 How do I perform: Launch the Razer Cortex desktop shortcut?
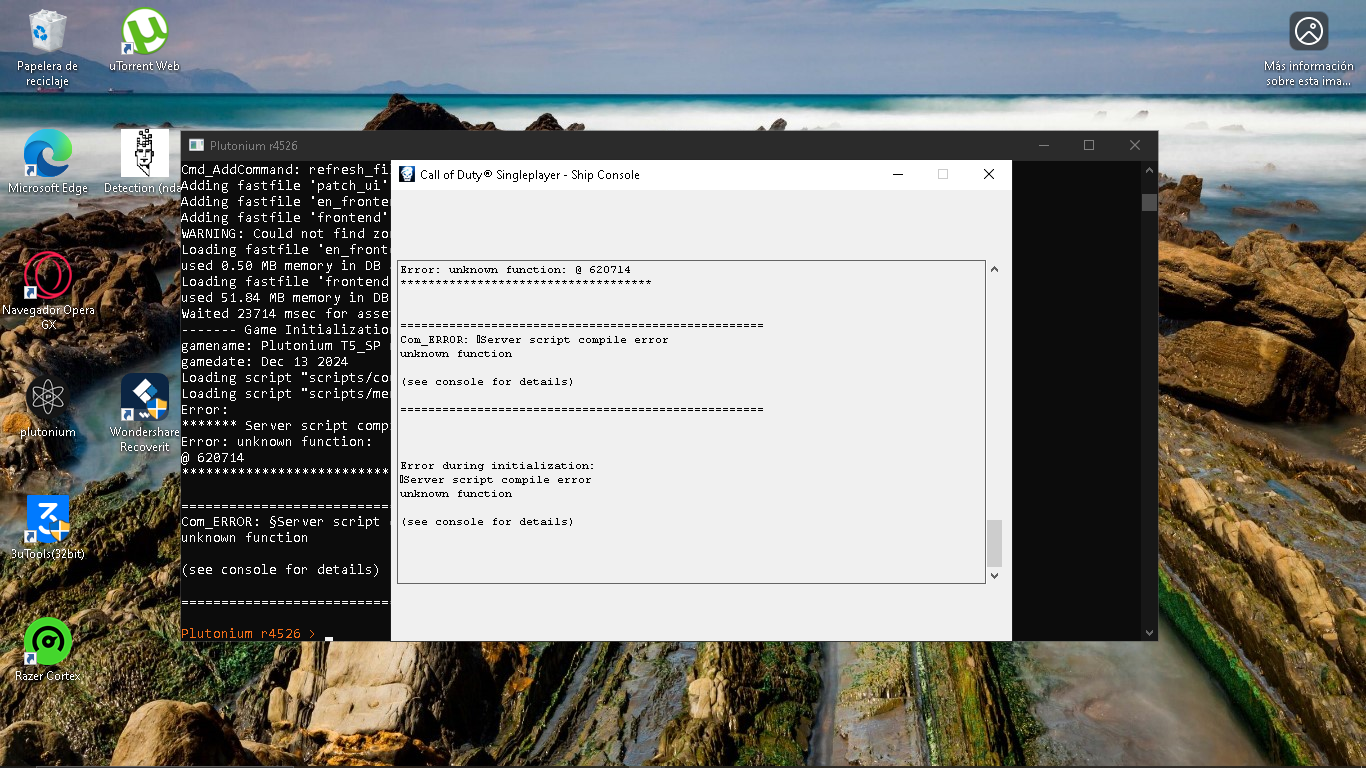(x=48, y=649)
